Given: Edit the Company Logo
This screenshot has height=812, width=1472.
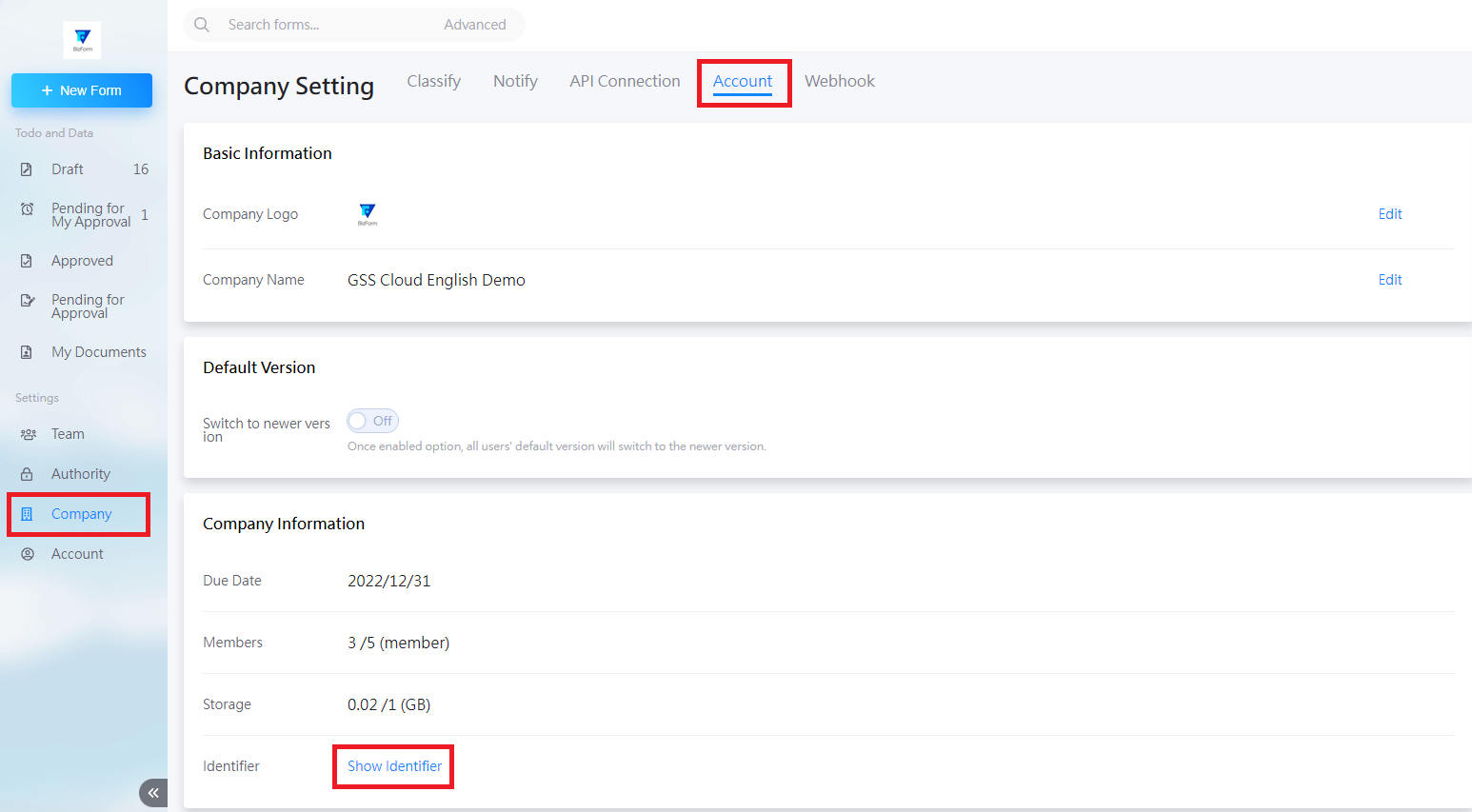Looking at the screenshot, I should pos(1389,214).
